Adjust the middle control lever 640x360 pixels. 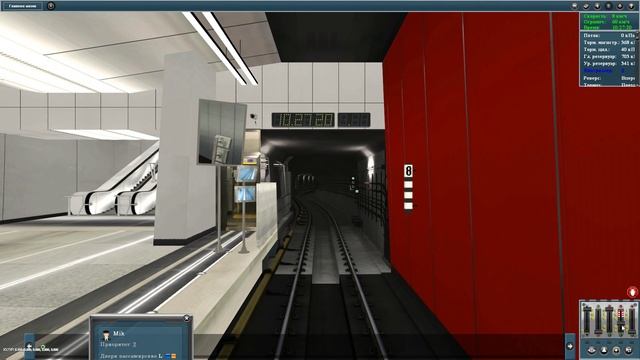[609, 319]
